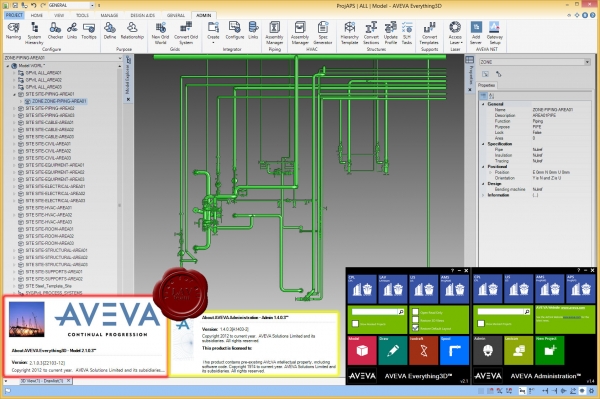Viewport: 600px width, 399px height.
Task: Open the GENERAL combo box in the title bar
Action: [x=71, y=5]
